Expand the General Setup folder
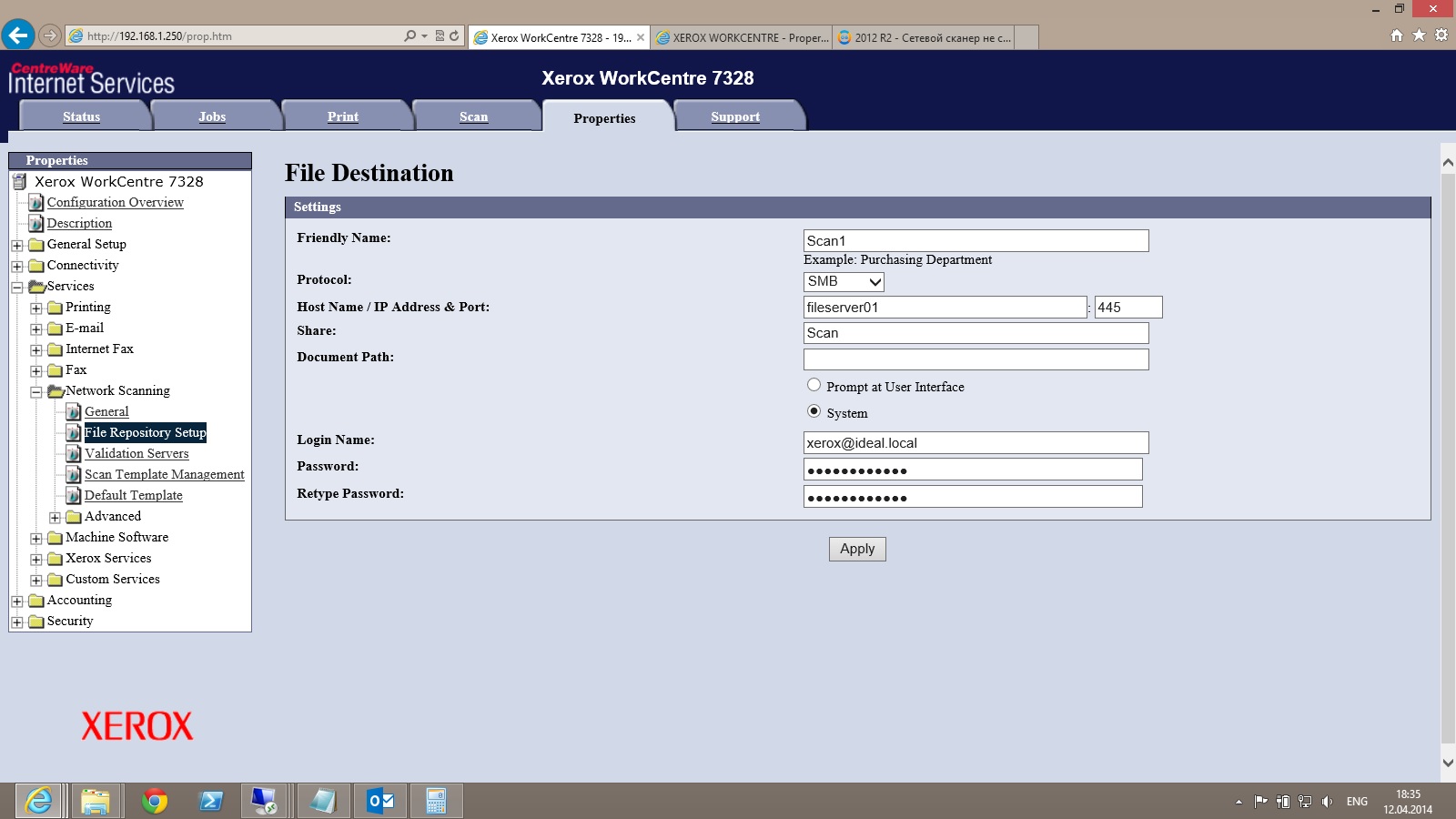 pos(17,246)
